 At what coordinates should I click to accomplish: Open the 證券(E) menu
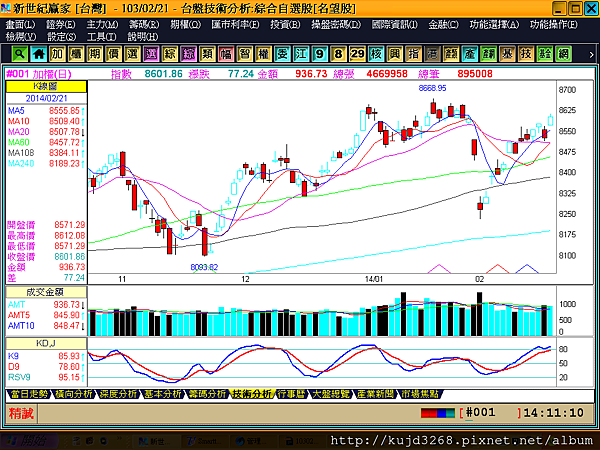pos(61,25)
